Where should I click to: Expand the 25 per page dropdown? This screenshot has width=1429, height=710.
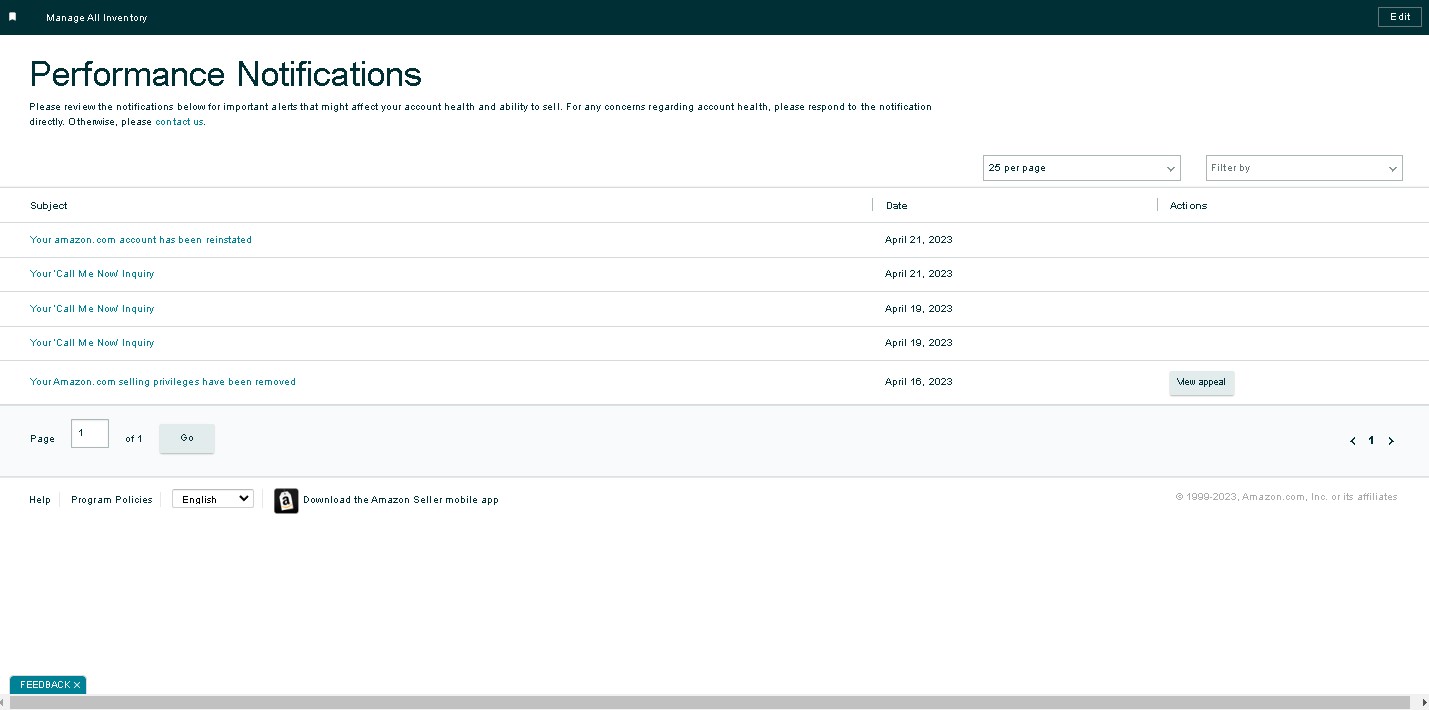tap(1081, 168)
